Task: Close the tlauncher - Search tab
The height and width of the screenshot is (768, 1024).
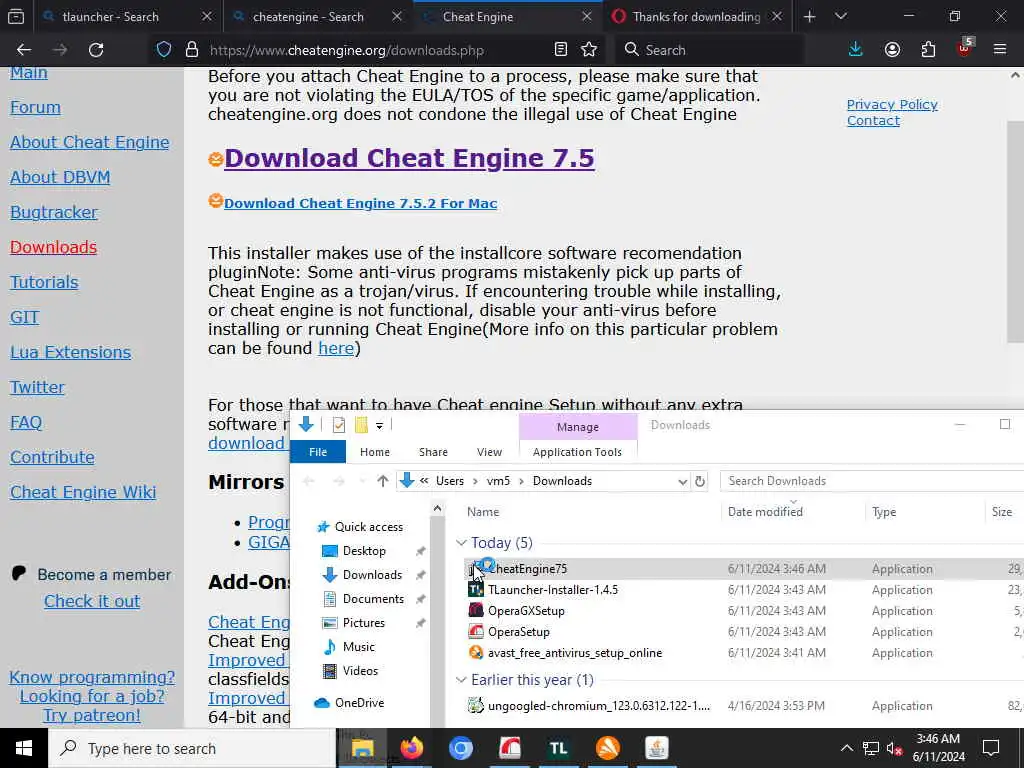Action: tap(206, 16)
